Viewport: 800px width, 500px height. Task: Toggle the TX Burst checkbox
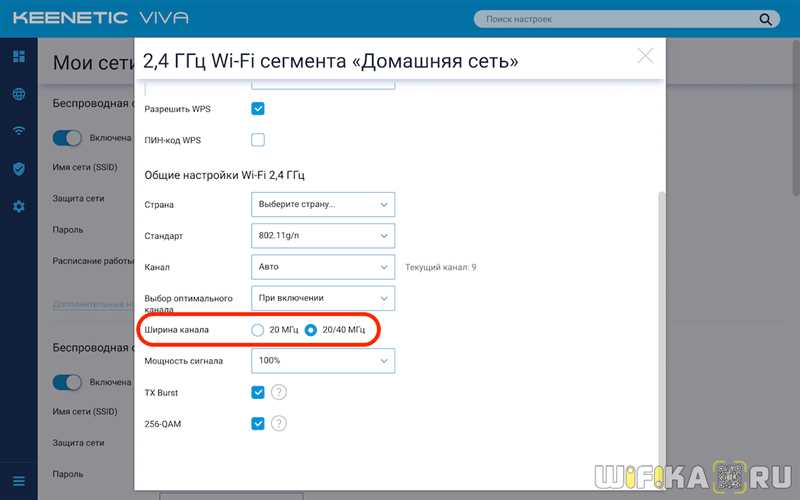click(258, 392)
